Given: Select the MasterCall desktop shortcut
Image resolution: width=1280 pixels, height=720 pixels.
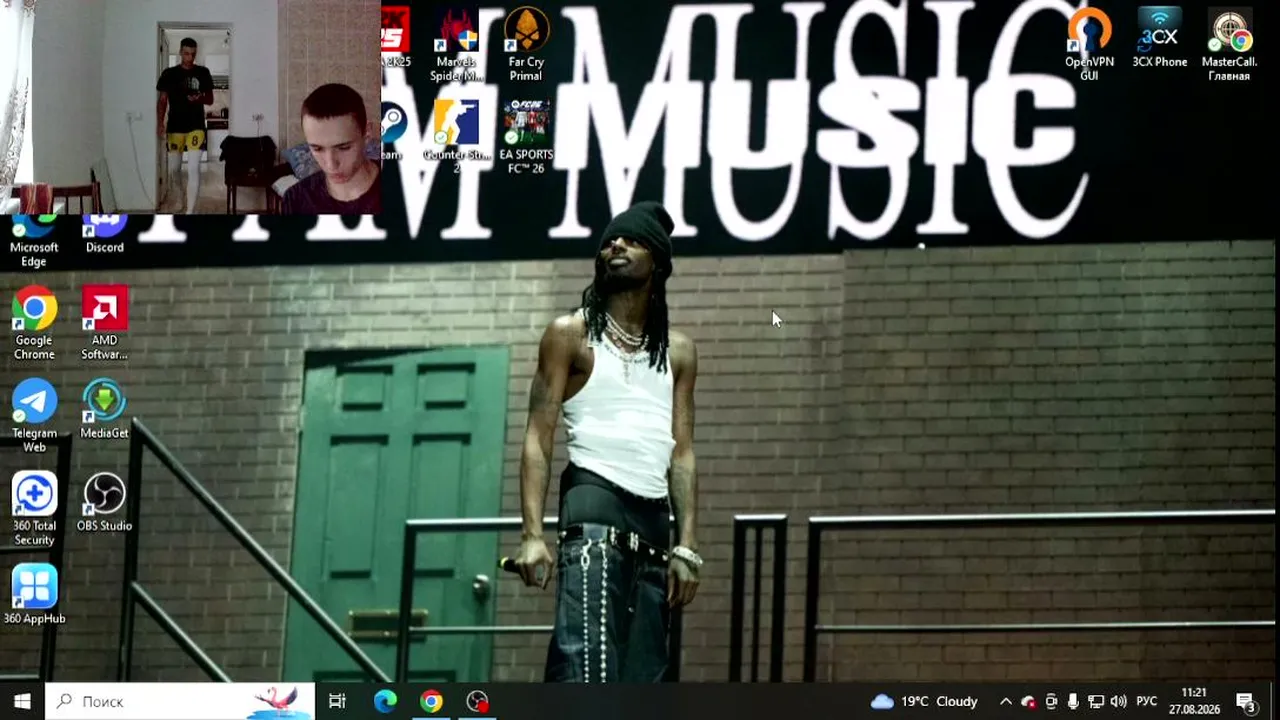Looking at the screenshot, I should click(1229, 45).
